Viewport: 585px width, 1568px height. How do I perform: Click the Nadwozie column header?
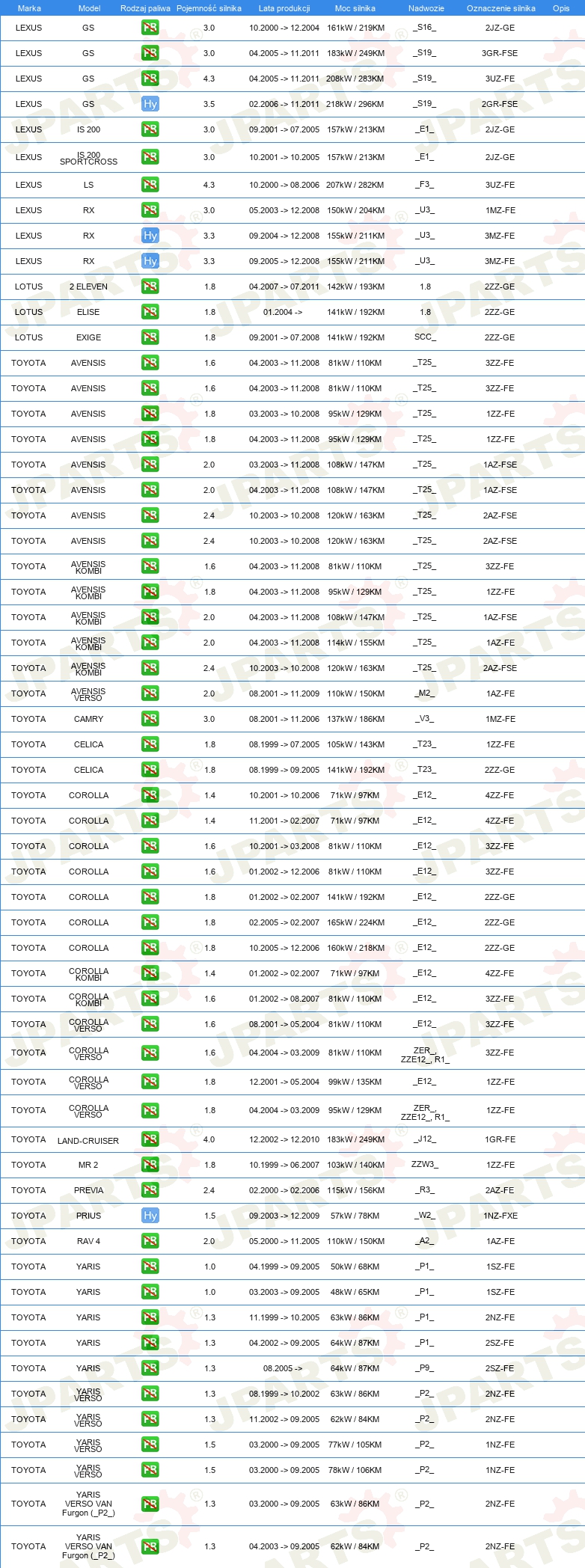pyautogui.click(x=426, y=8)
